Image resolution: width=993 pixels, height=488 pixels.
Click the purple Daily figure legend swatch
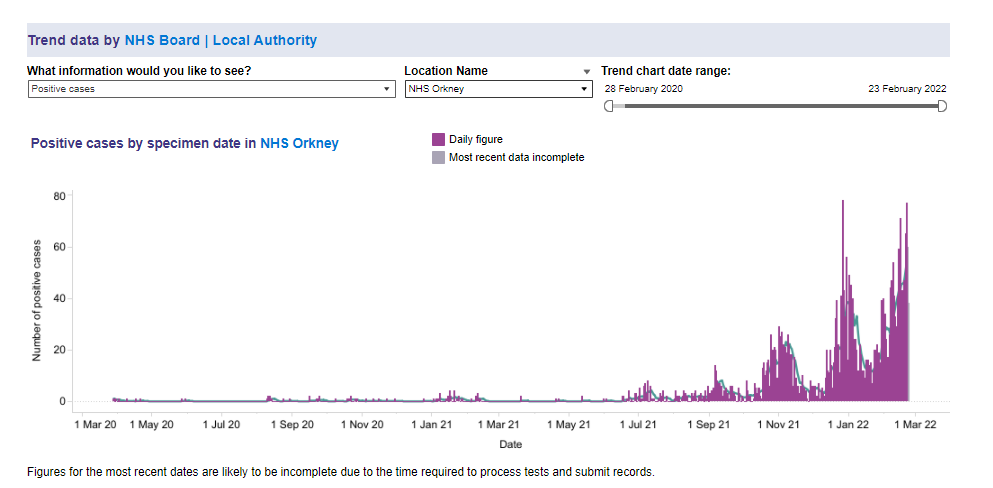(x=438, y=140)
